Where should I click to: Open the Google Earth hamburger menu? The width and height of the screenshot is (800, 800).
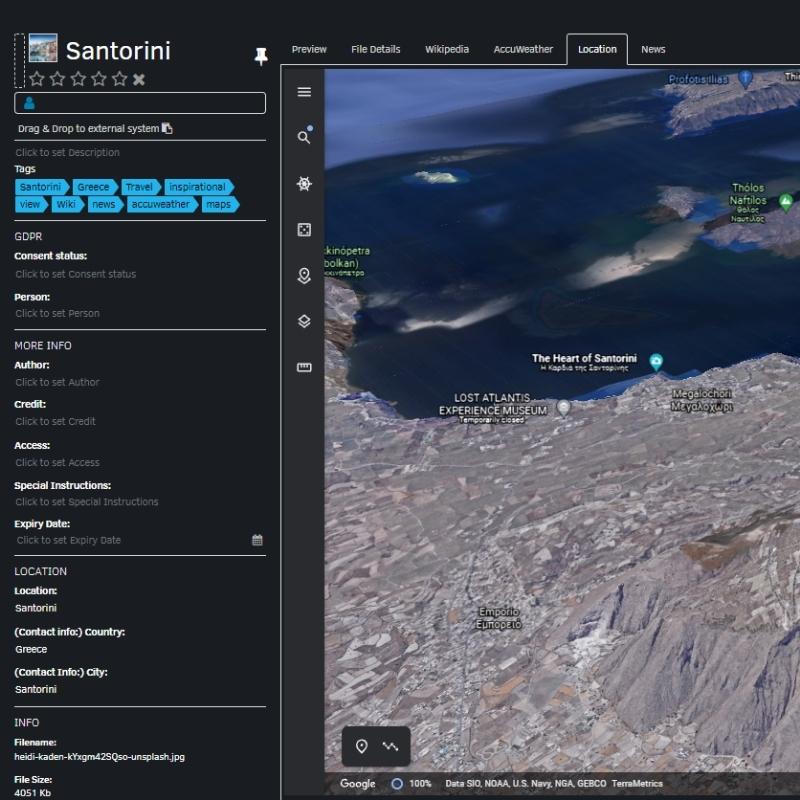click(x=304, y=92)
